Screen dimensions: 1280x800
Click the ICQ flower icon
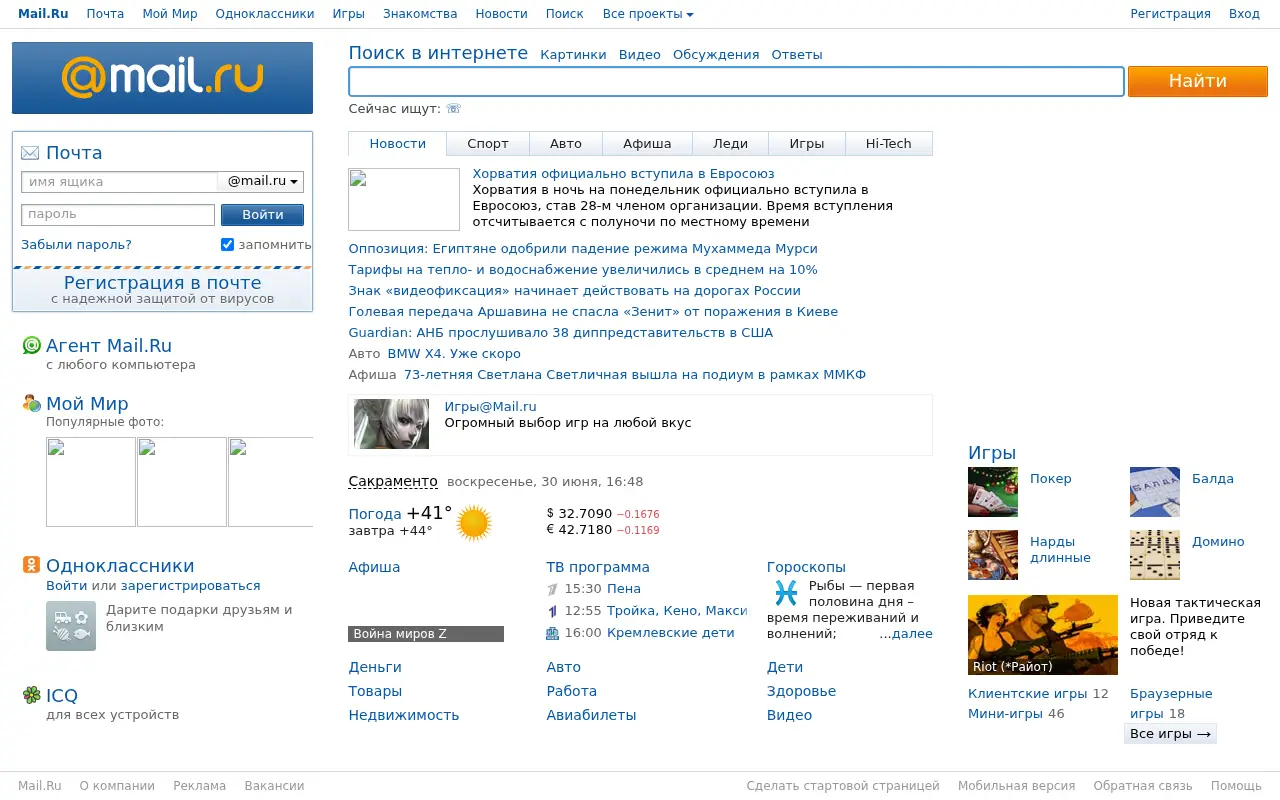32,695
